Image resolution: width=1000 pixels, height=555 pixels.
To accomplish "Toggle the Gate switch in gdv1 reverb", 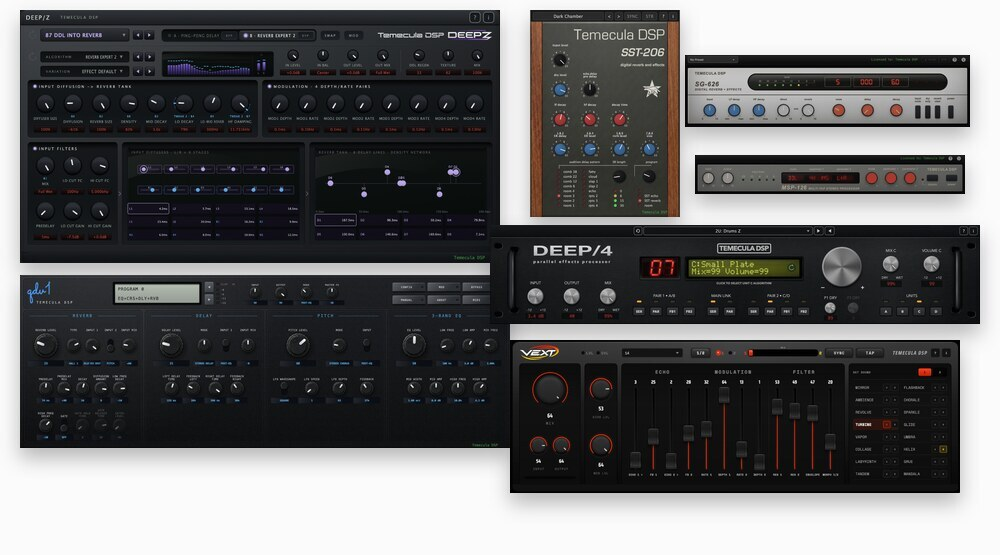I will [63, 427].
